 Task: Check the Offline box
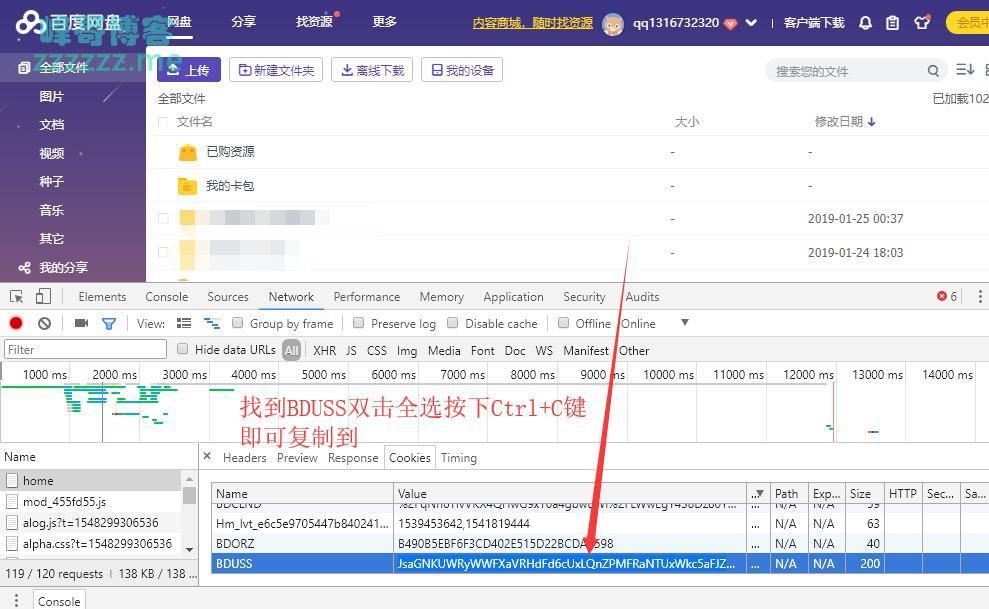pyautogui.click(x=564, y=323)
